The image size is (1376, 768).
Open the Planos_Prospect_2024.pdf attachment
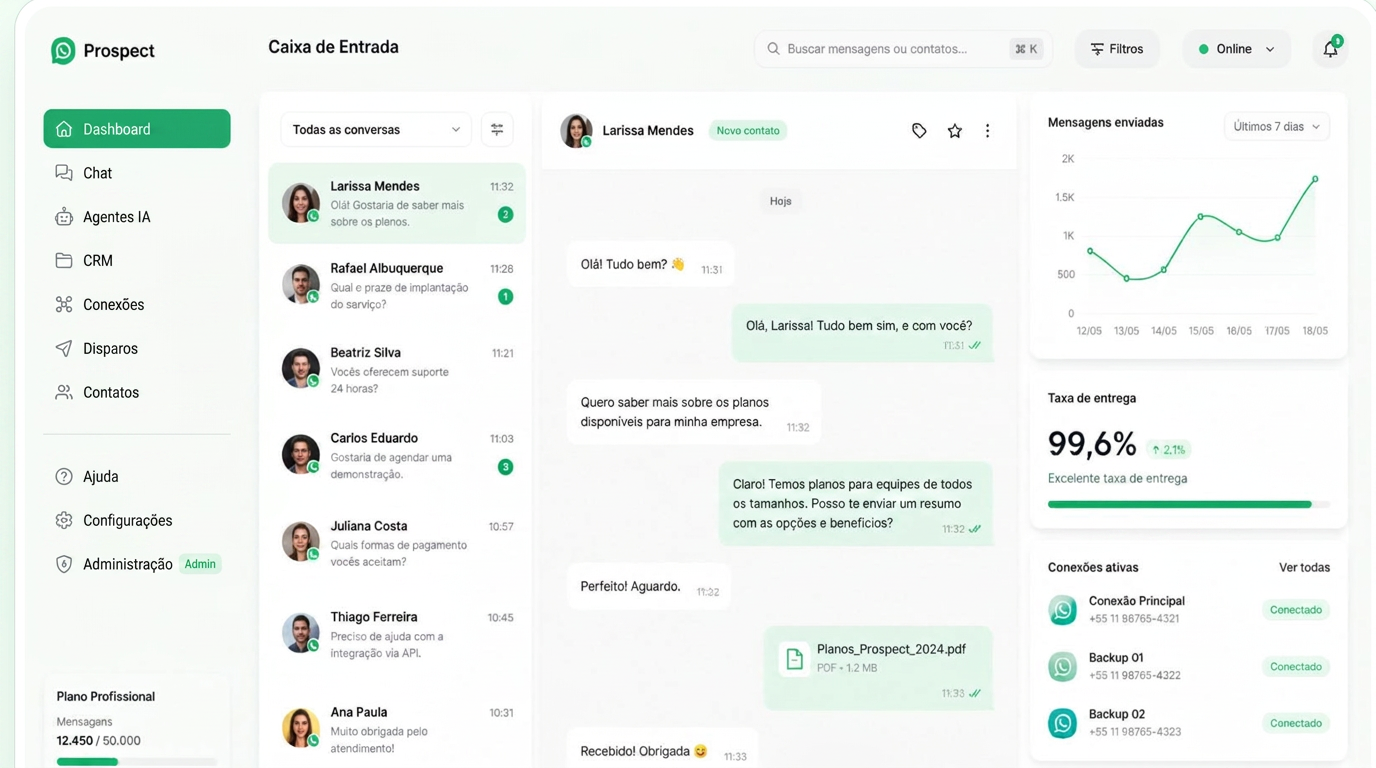pyautogui.click(x=879, y=667)
